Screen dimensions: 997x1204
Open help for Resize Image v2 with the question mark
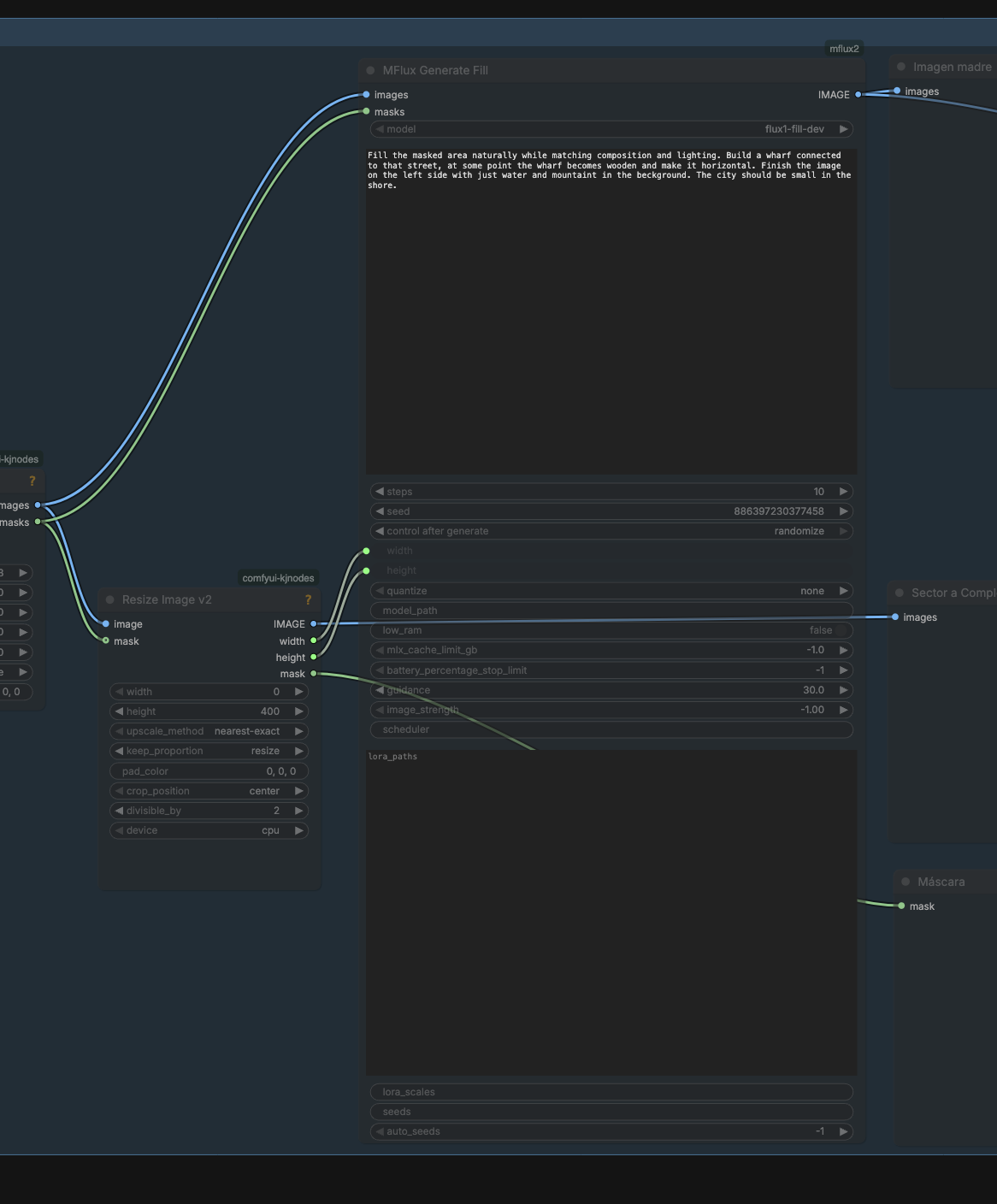tap(308, 599)
